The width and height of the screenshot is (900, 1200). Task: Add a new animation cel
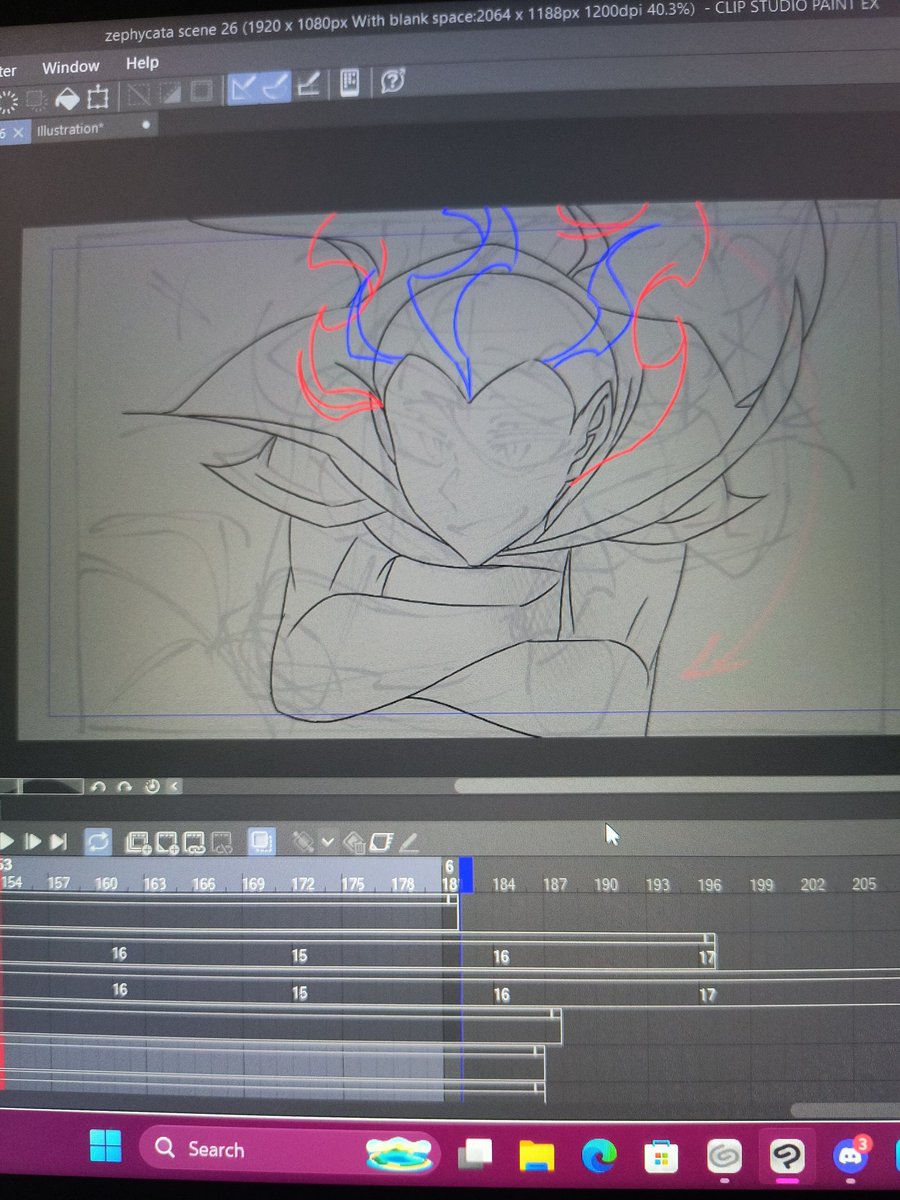click(166, 843)
